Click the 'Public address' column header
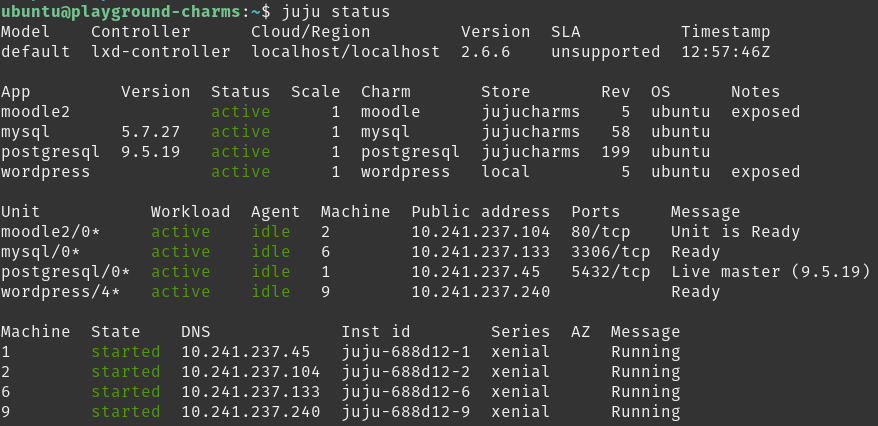The image size is (878, 426). point(481,212)
